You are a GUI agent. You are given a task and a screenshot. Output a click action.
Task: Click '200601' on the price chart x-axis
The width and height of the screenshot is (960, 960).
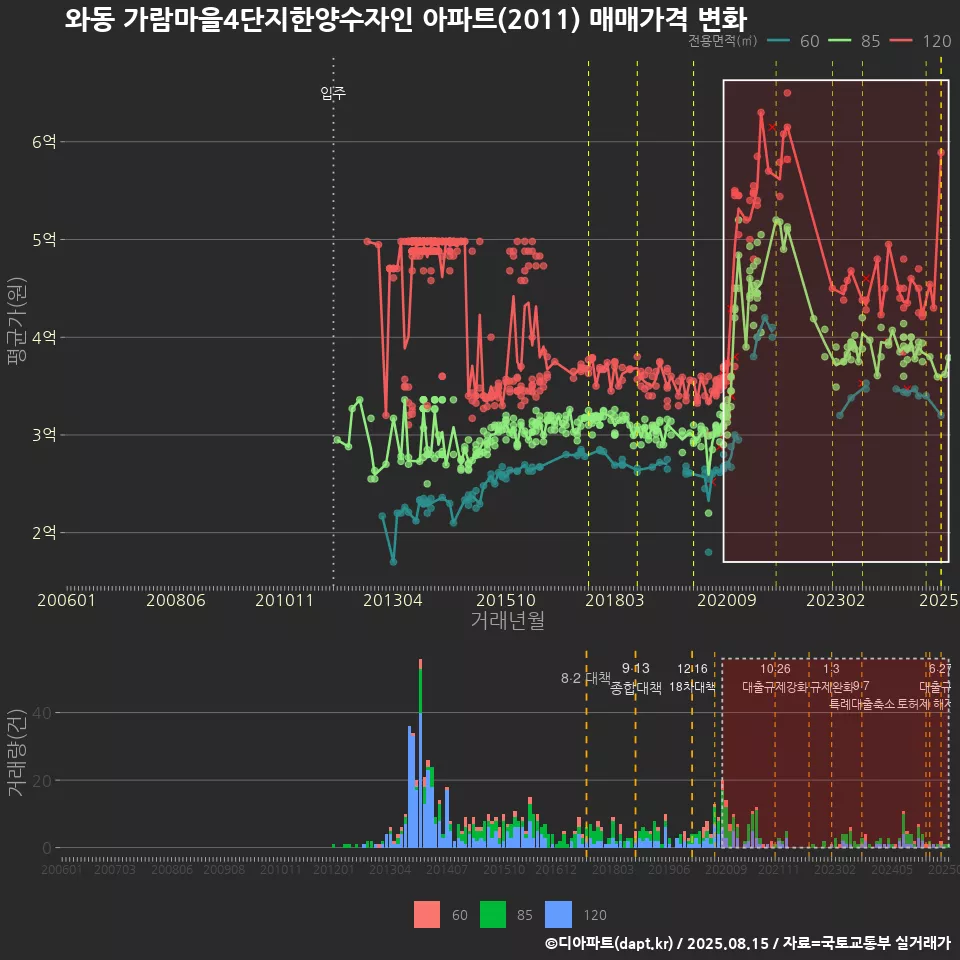pyautogui.click(x=66, y=600)
